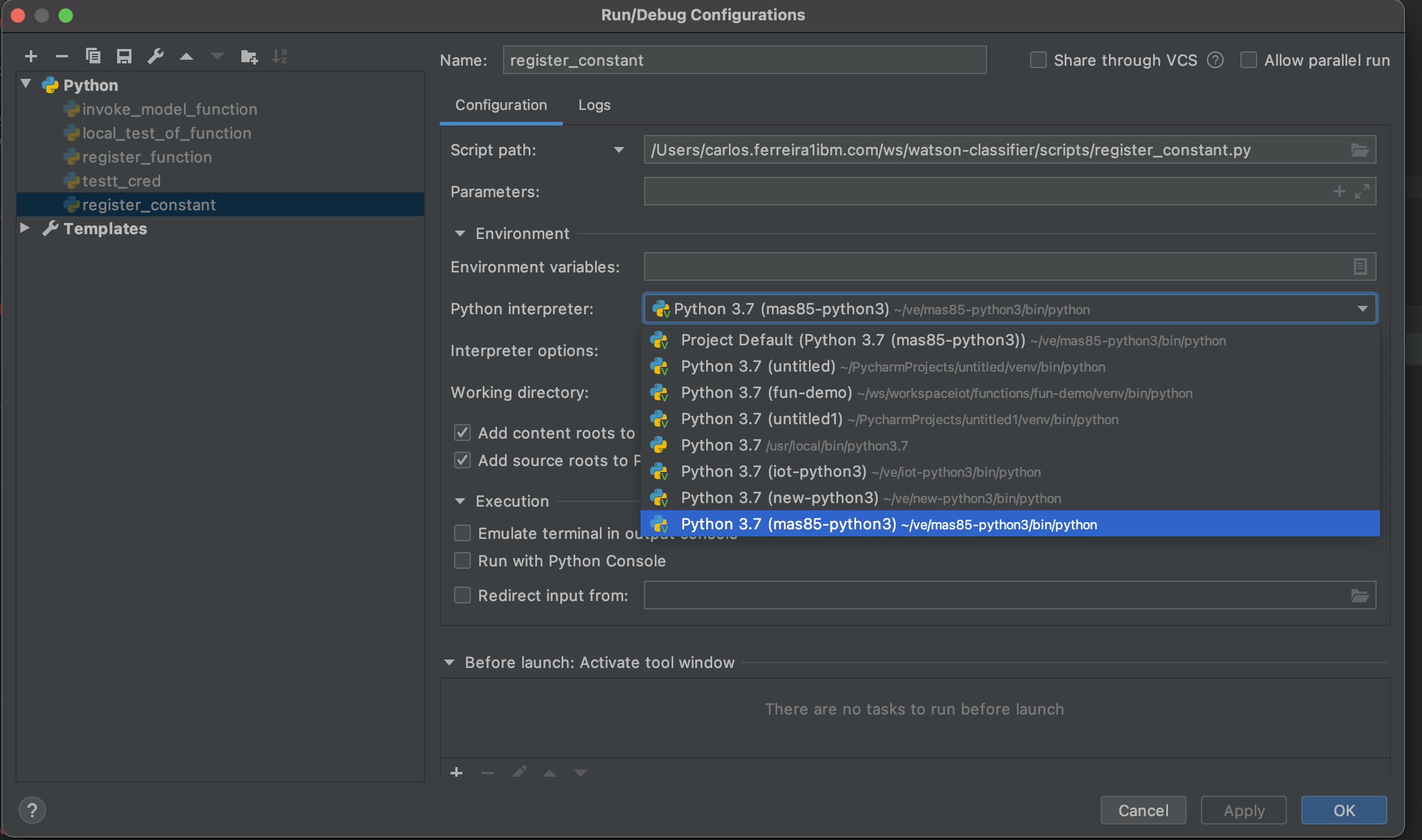Check the Redirect input from option
Image resolution: width=1422 pixels, height=840 pixels.
[462, 595]
